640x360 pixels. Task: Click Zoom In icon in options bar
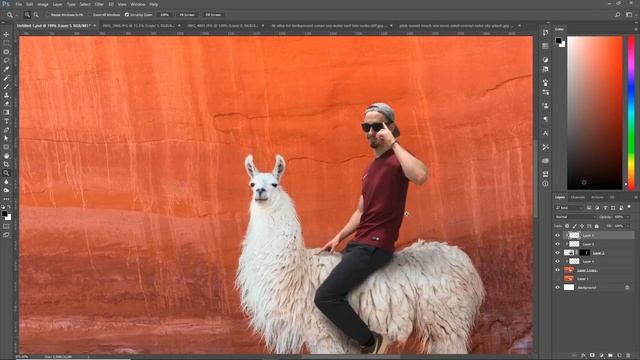(27, 15)
